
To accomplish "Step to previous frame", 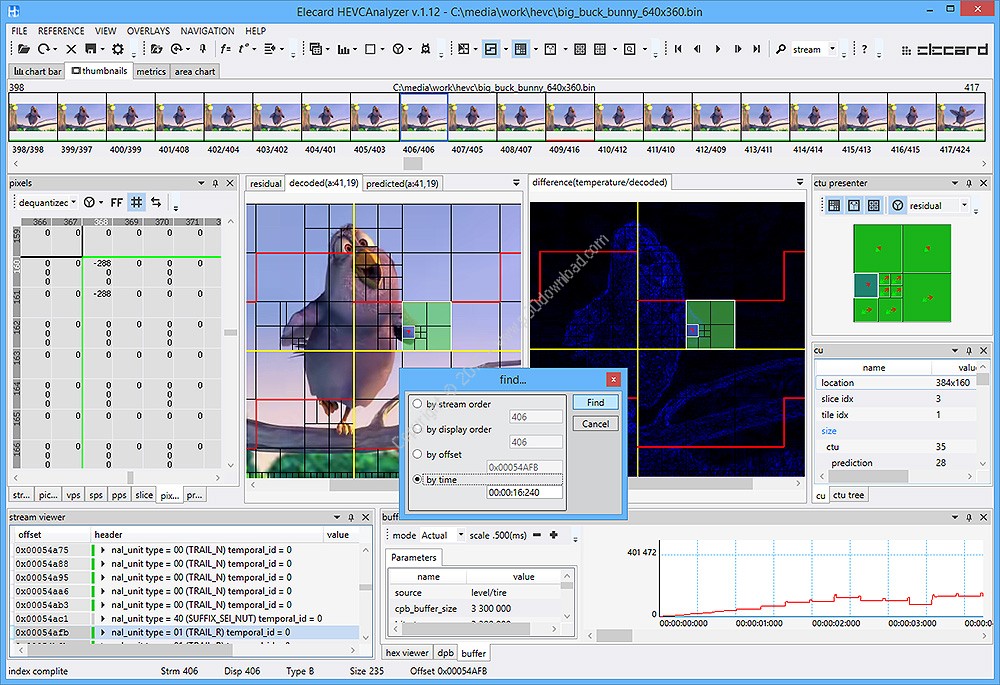I will [697, 49].
